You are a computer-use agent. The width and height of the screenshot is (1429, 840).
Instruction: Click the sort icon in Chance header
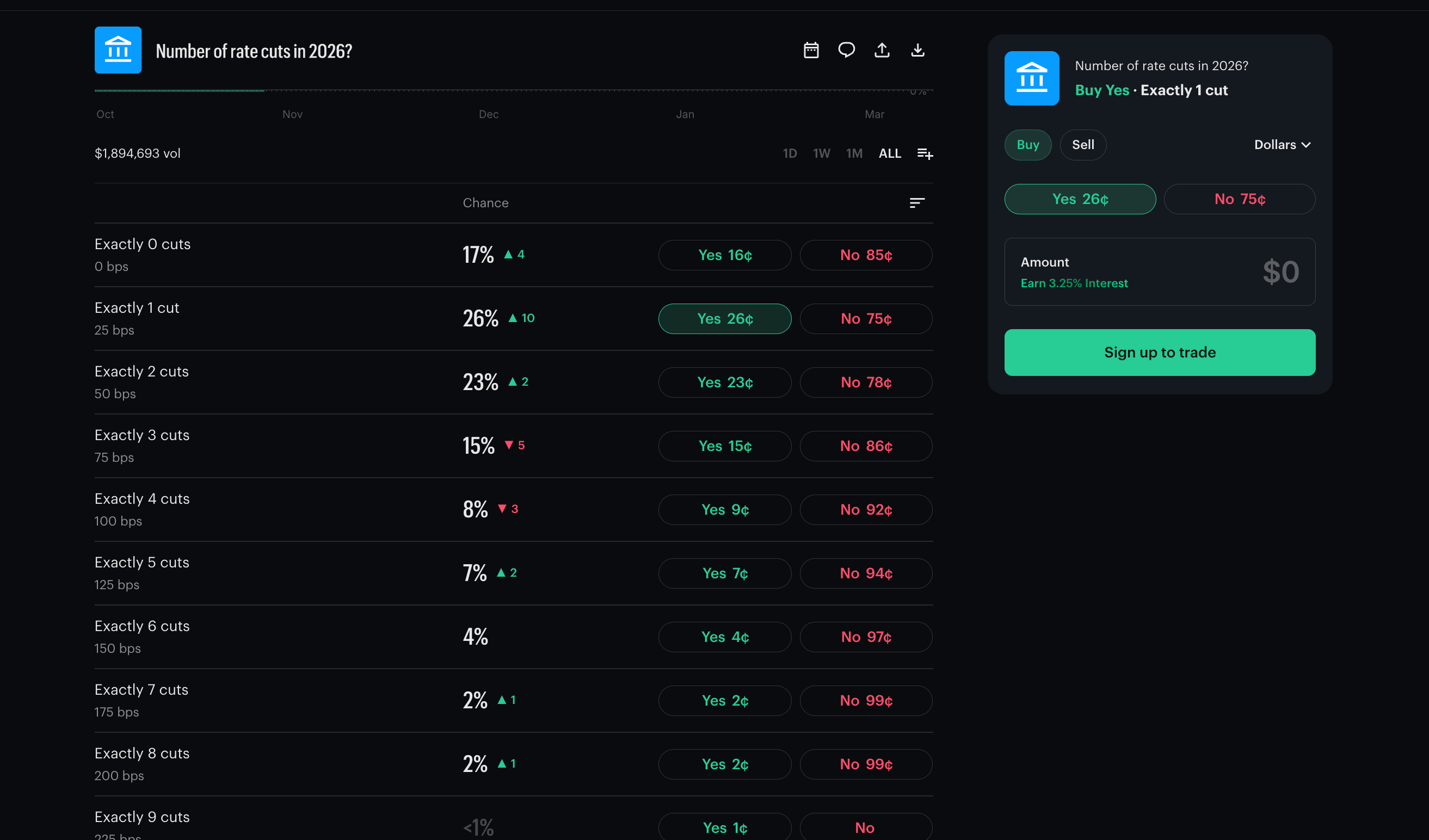point(917,203)
